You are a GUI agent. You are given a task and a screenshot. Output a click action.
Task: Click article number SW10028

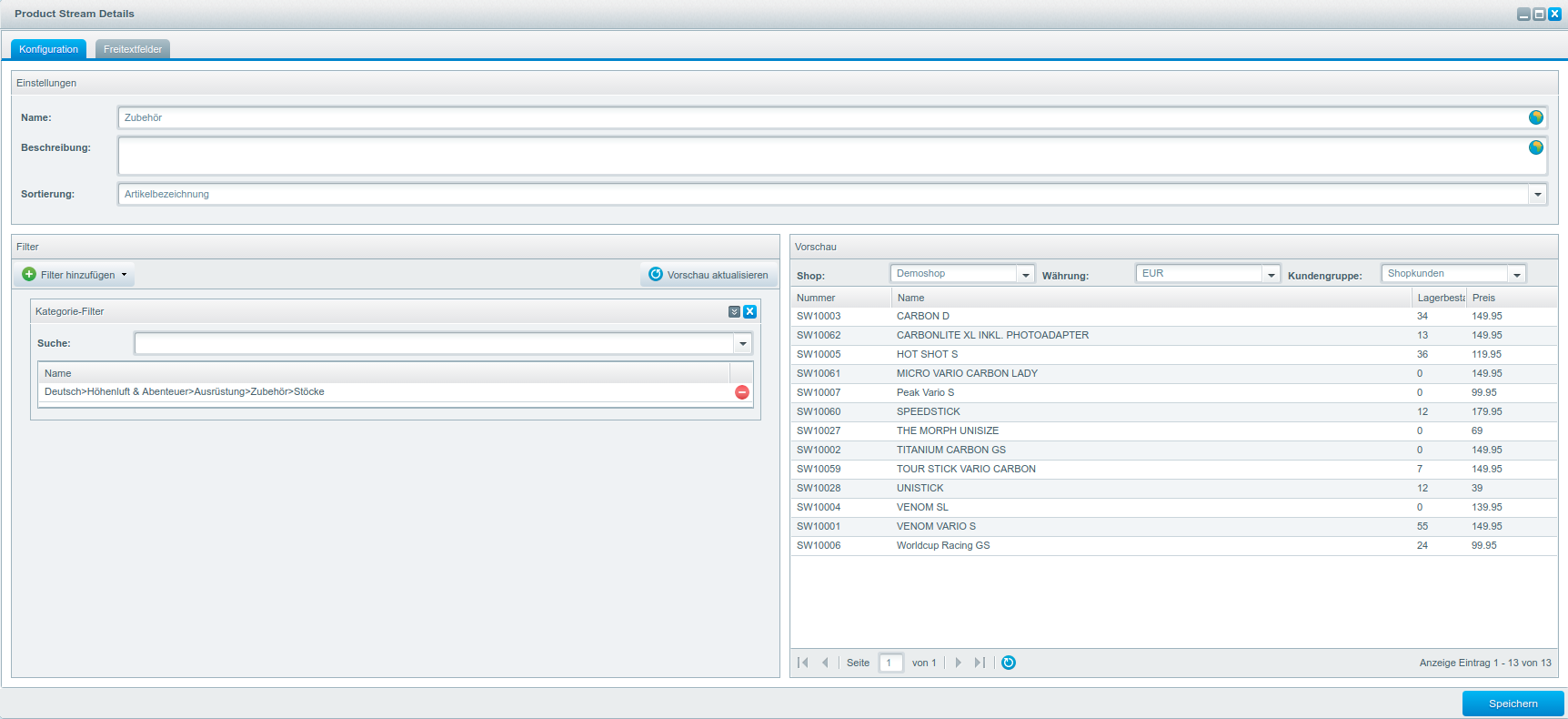819,489
